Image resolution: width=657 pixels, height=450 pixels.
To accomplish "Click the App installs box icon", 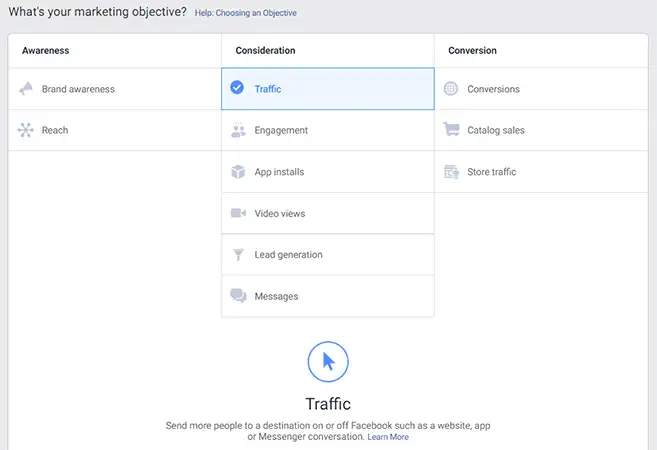I will pyautogui.click(x=238, y=172).
